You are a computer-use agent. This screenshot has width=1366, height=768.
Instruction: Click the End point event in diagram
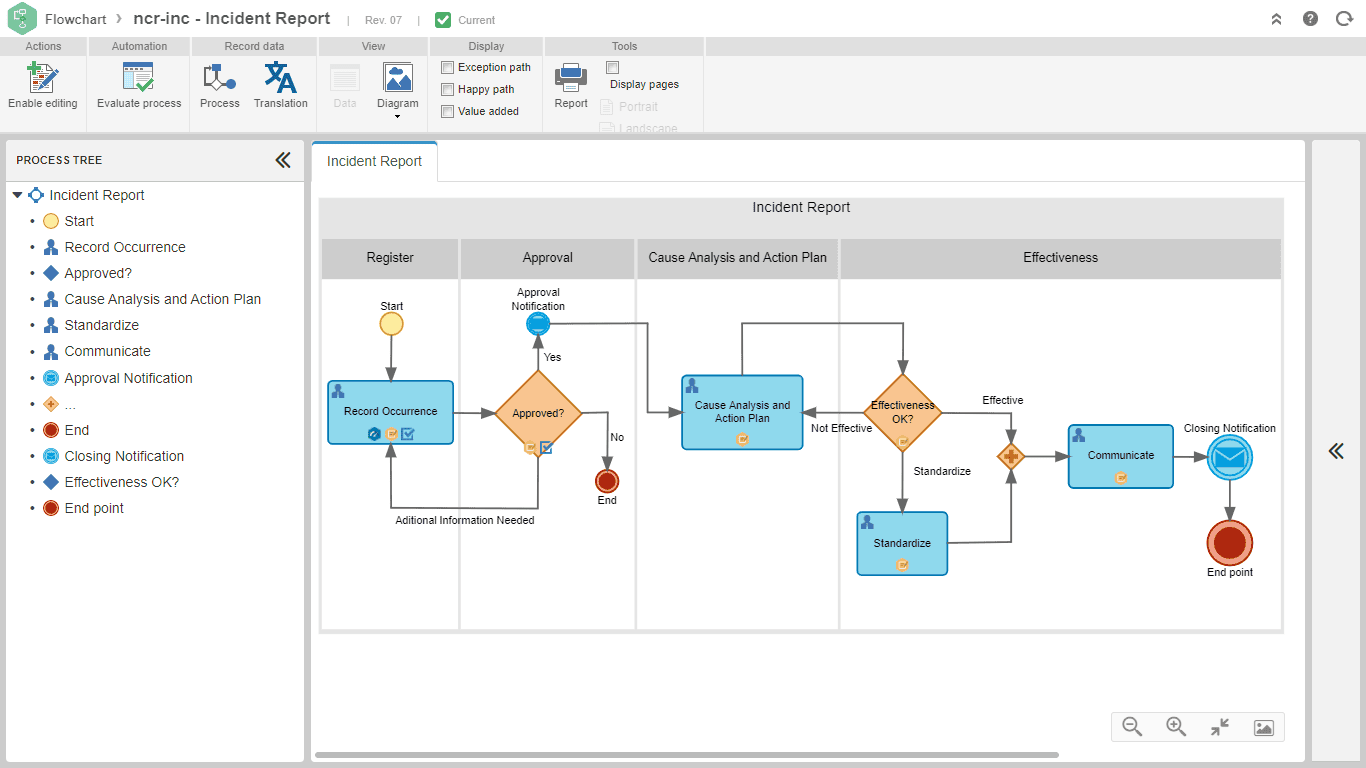[x=1230, y=543]
